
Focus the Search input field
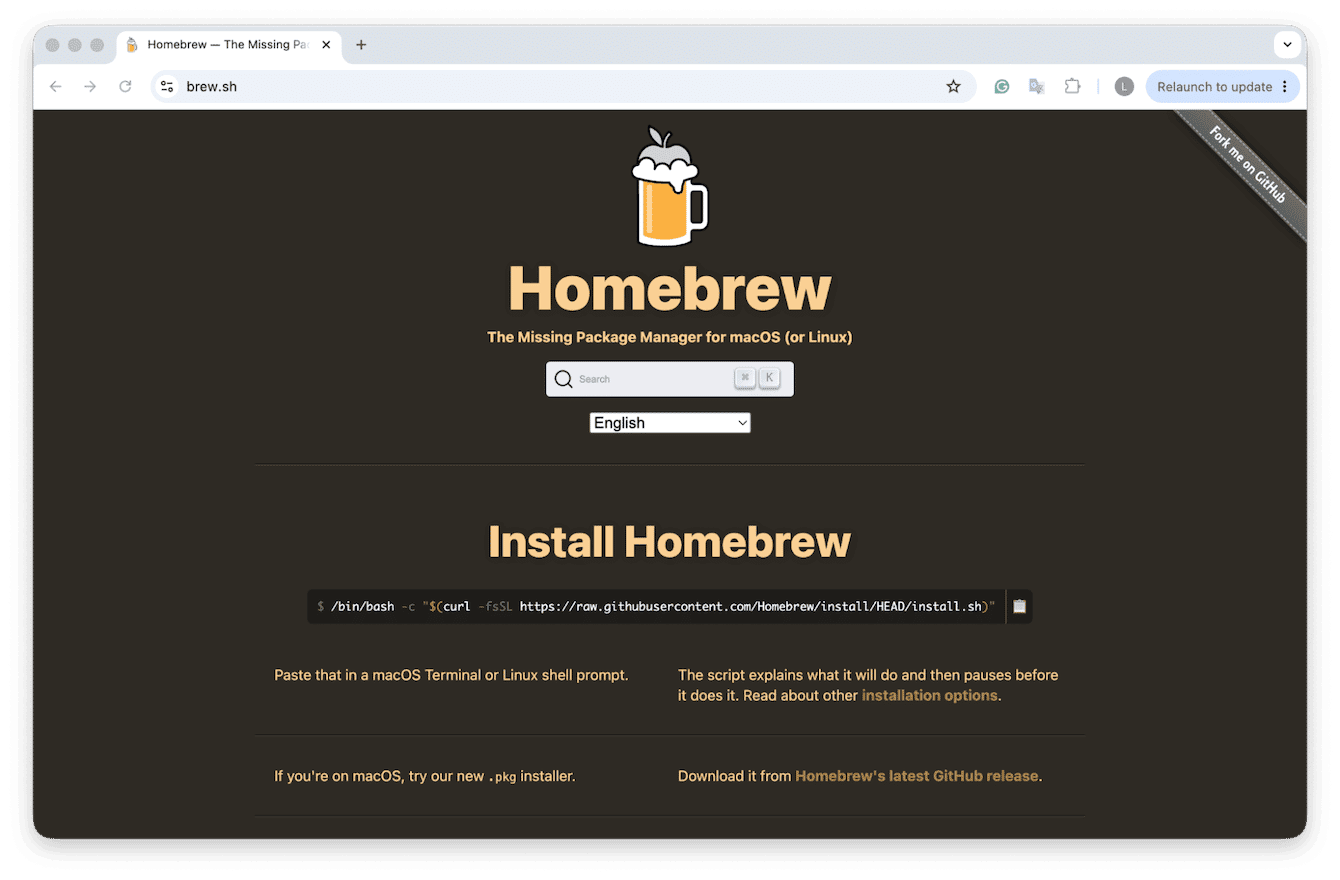tap(670, 379)
